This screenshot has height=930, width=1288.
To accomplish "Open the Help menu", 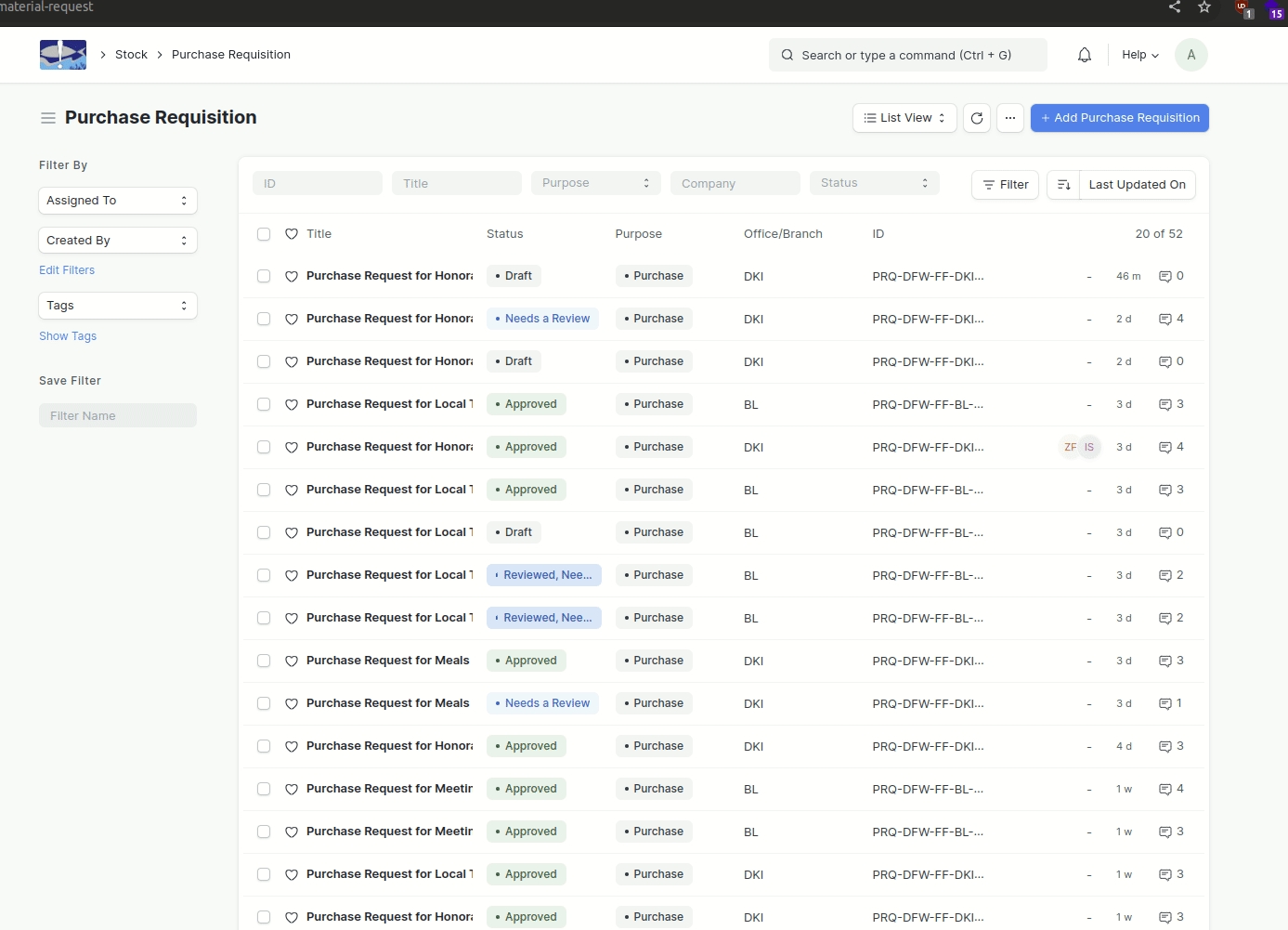I will pos(1139,55).
